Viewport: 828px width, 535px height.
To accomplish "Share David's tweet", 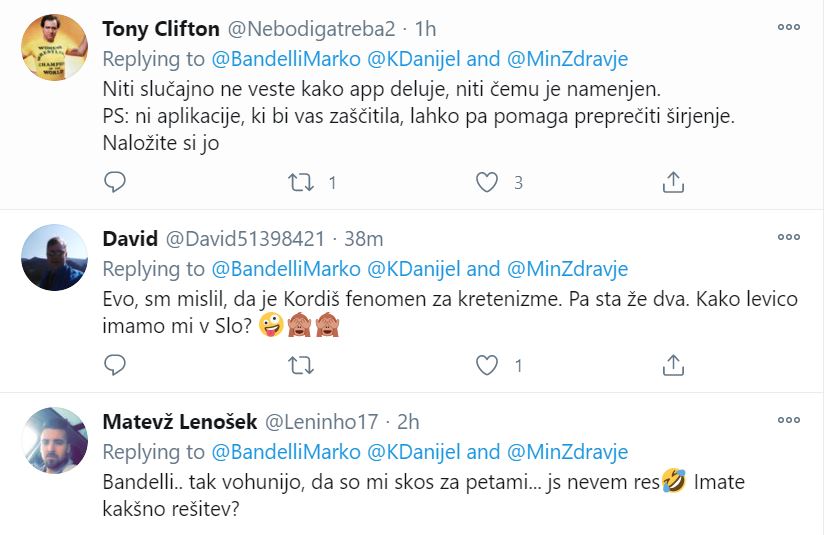I will 673,366.
